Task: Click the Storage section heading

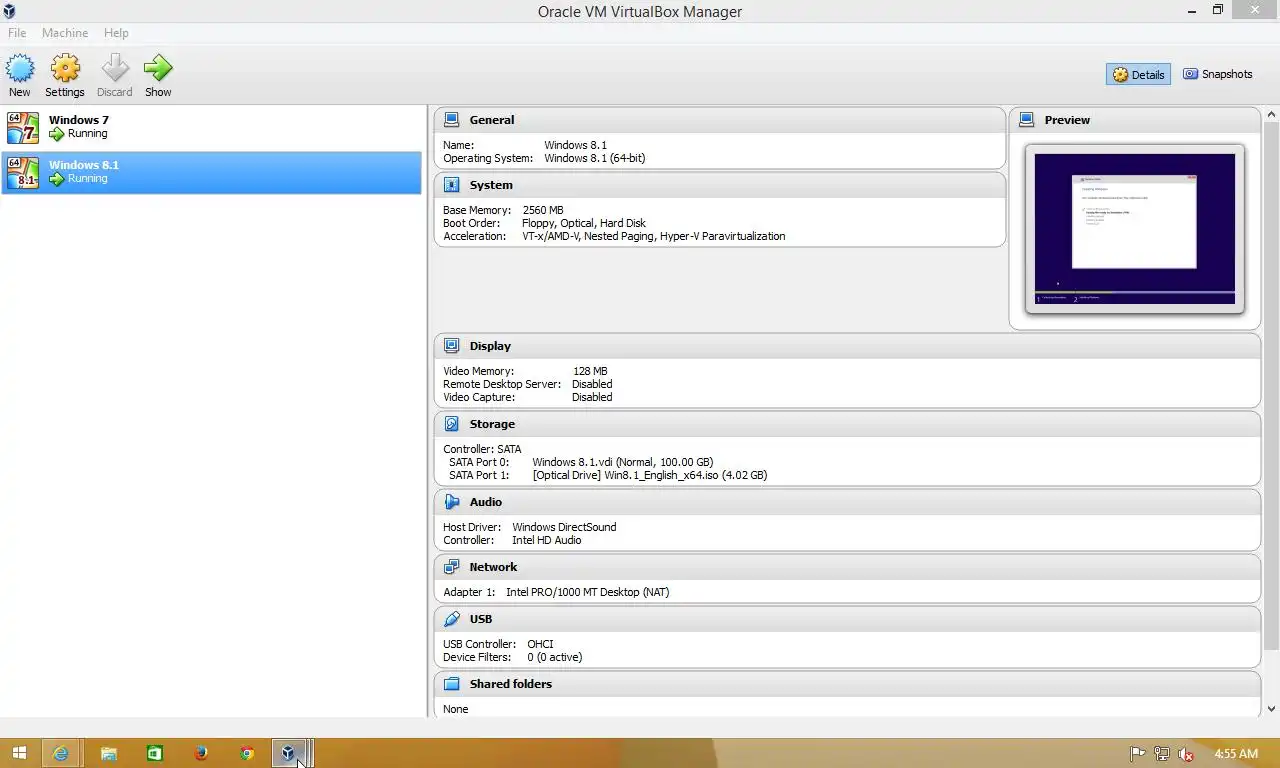Action: pyautogui.click(x=492, y=424)
